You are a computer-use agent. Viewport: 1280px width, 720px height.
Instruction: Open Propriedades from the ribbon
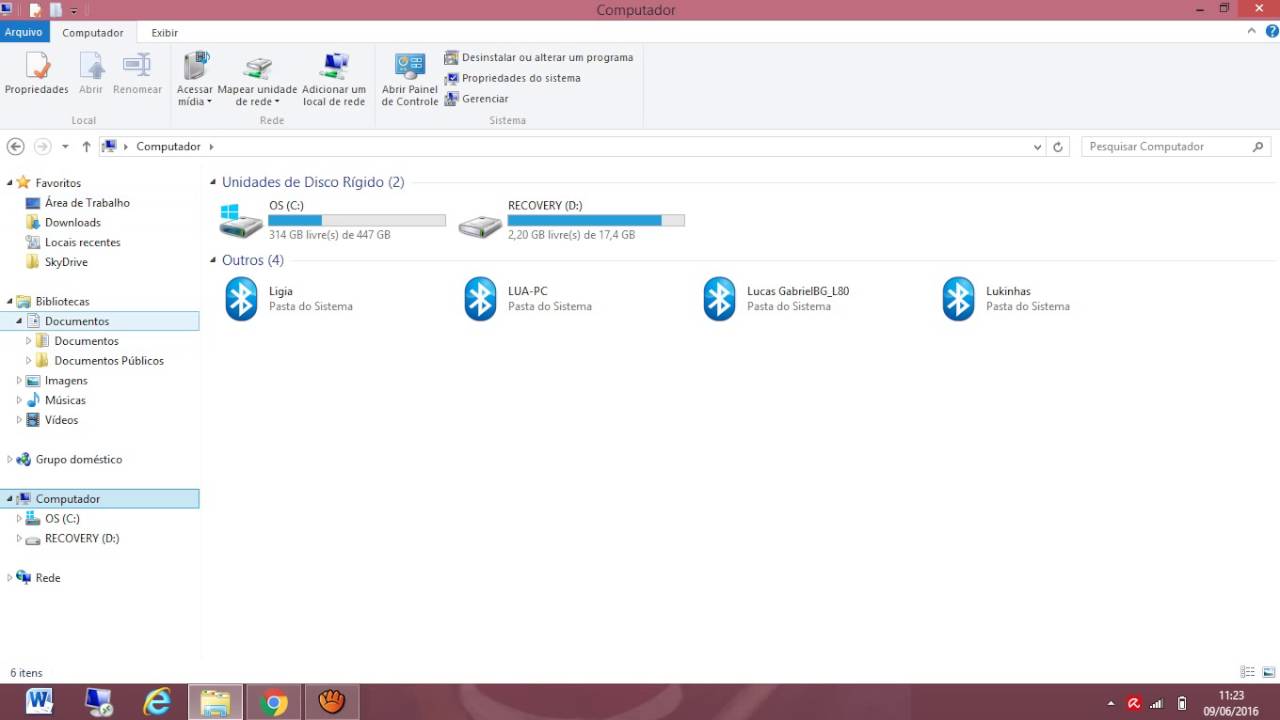click(x=36, y=75)
